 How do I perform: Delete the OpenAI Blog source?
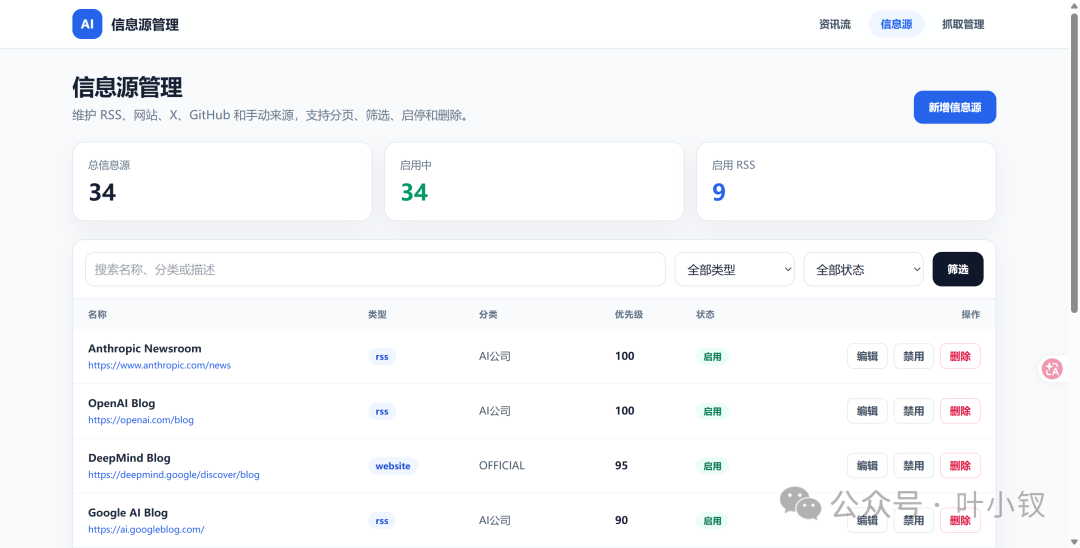960,411
